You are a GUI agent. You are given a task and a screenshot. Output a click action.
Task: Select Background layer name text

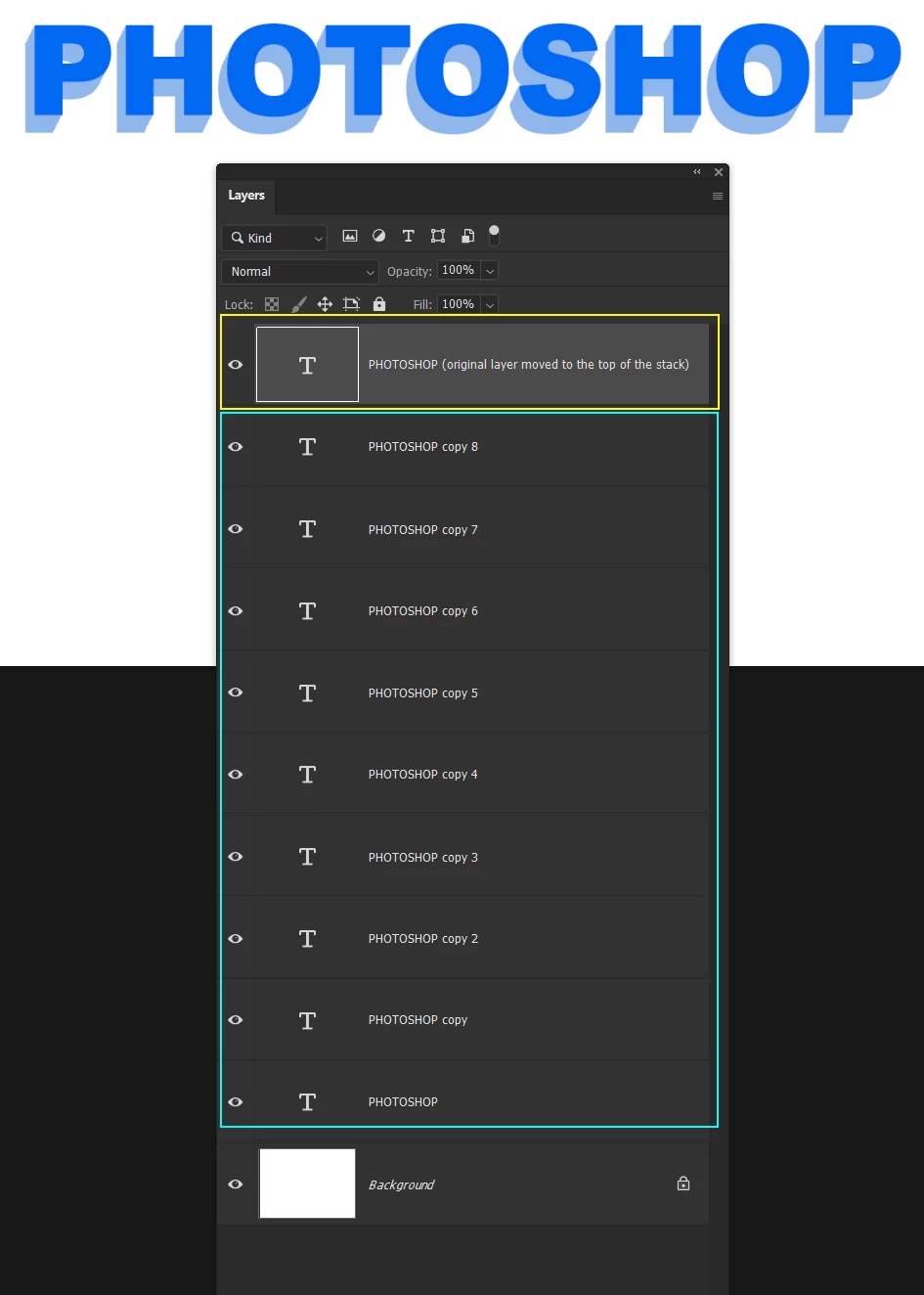click(401, 1185)
